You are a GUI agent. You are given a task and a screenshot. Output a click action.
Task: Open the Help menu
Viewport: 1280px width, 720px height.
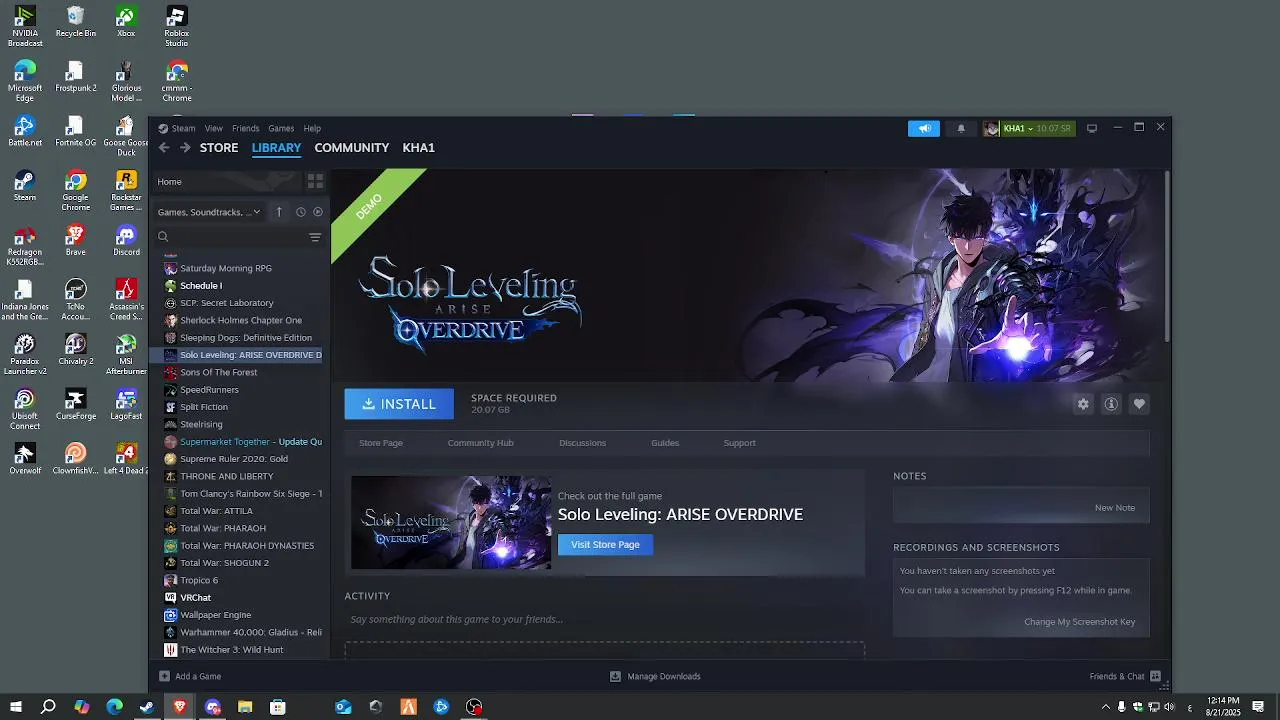point(312,128)
